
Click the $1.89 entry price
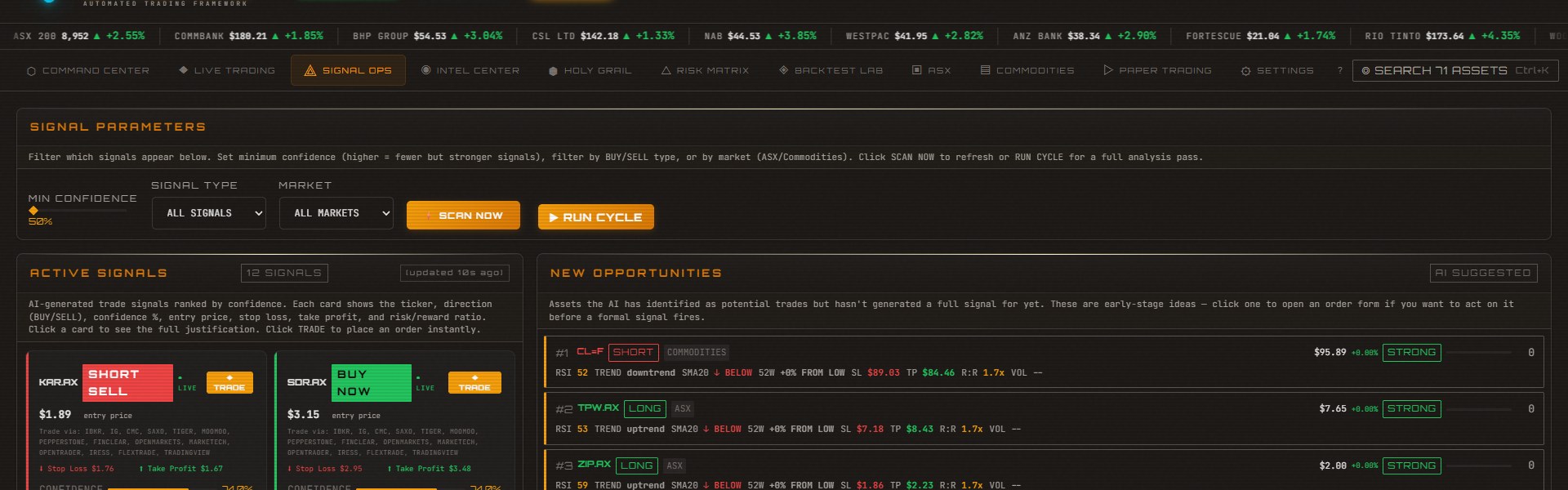click(x=55, y=415)
